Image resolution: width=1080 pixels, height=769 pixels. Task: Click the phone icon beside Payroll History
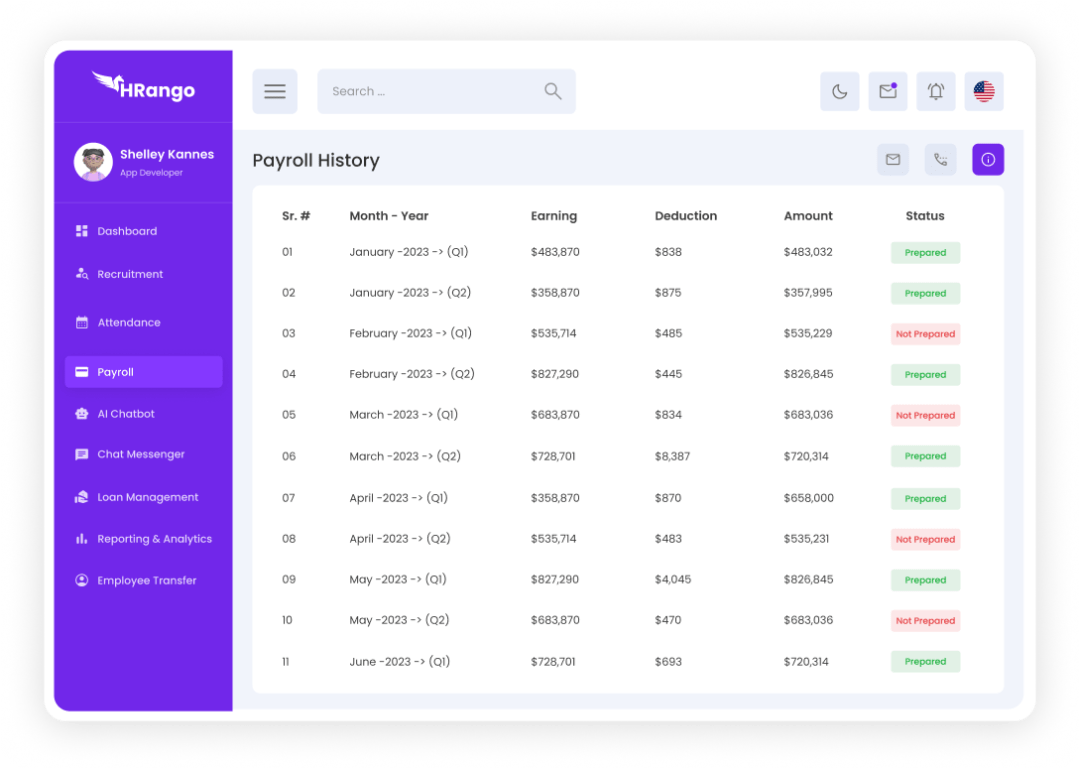click(940, 160)
